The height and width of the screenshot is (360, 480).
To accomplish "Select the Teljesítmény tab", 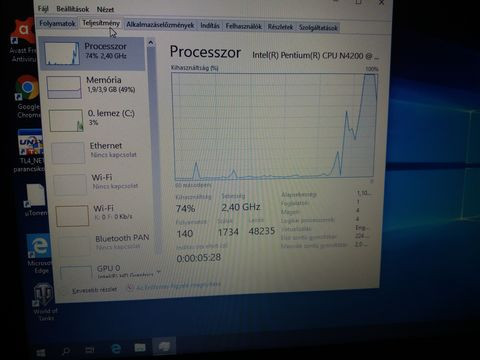I will (101, 23).
